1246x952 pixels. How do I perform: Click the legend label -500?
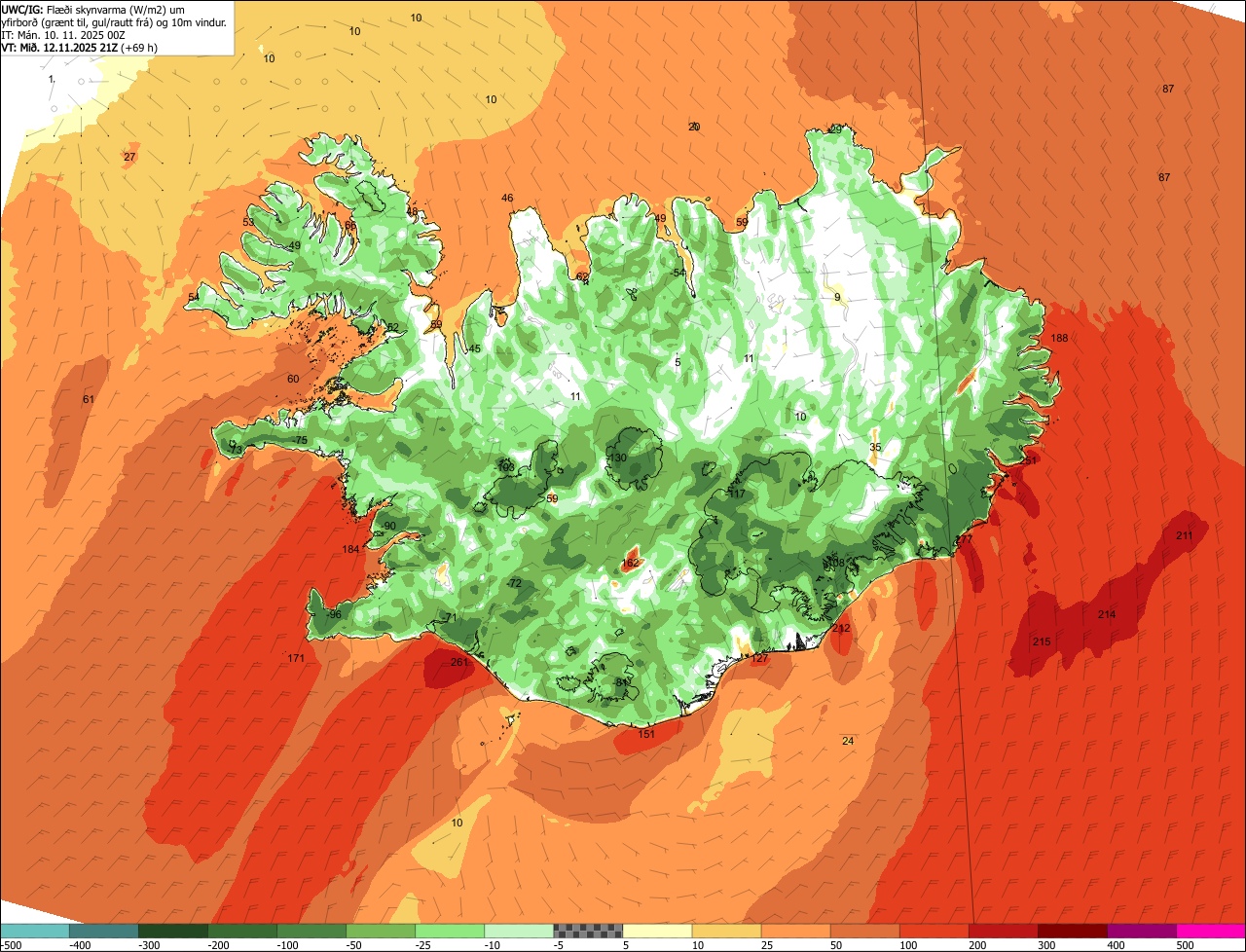(x=11, y=944)
